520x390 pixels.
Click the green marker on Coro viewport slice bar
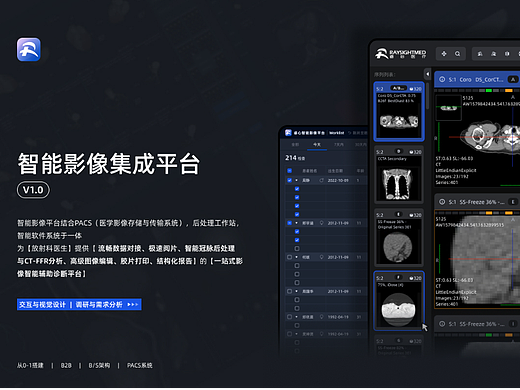pos(489,91)
